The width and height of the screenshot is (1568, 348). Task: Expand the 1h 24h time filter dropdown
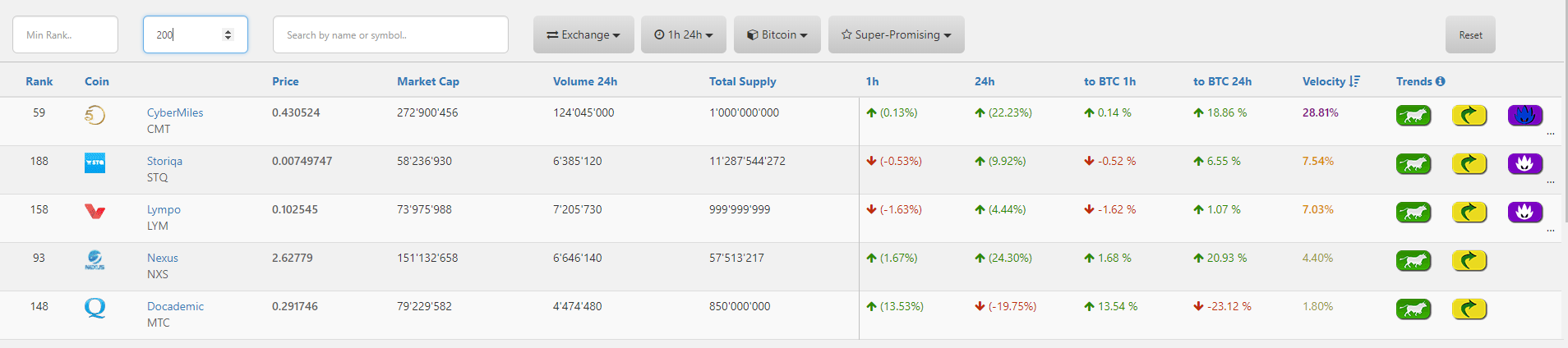click(x=684, y=35)
